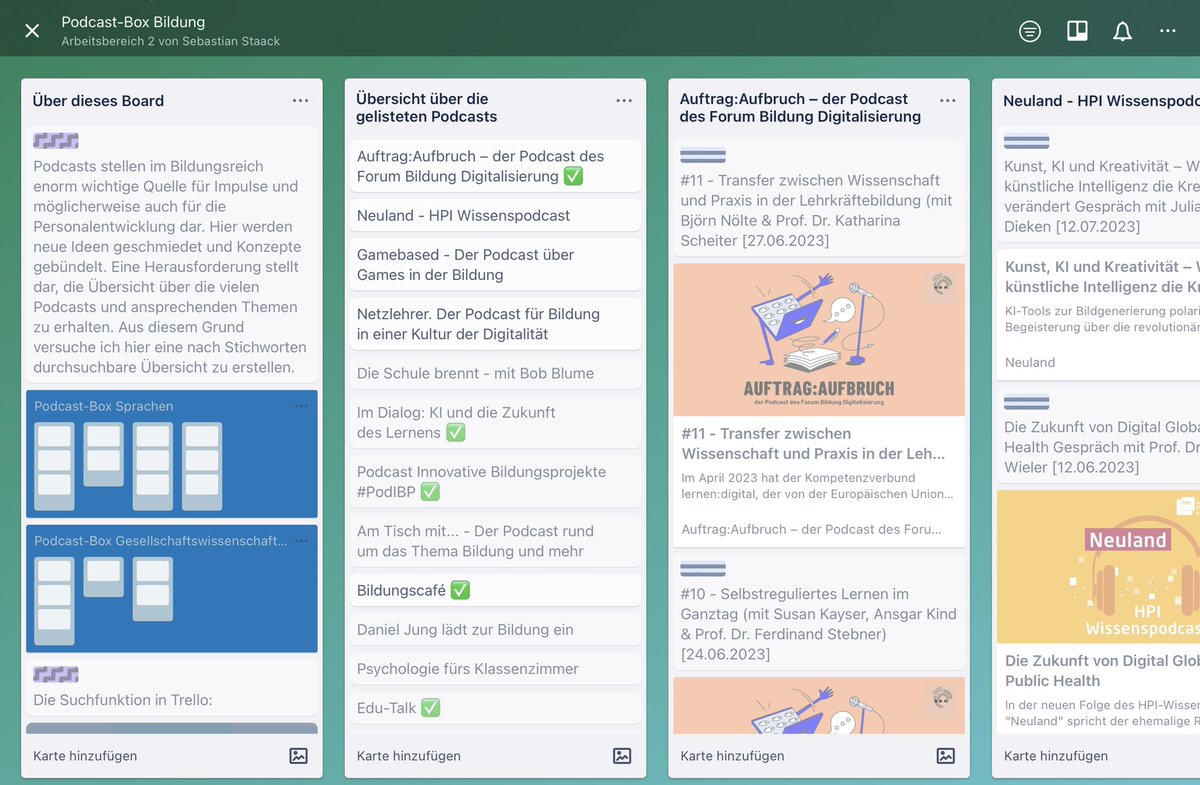
Task: Open card 'Psychologie fürs Klassenzimmer'
Action: coord(495,668)
